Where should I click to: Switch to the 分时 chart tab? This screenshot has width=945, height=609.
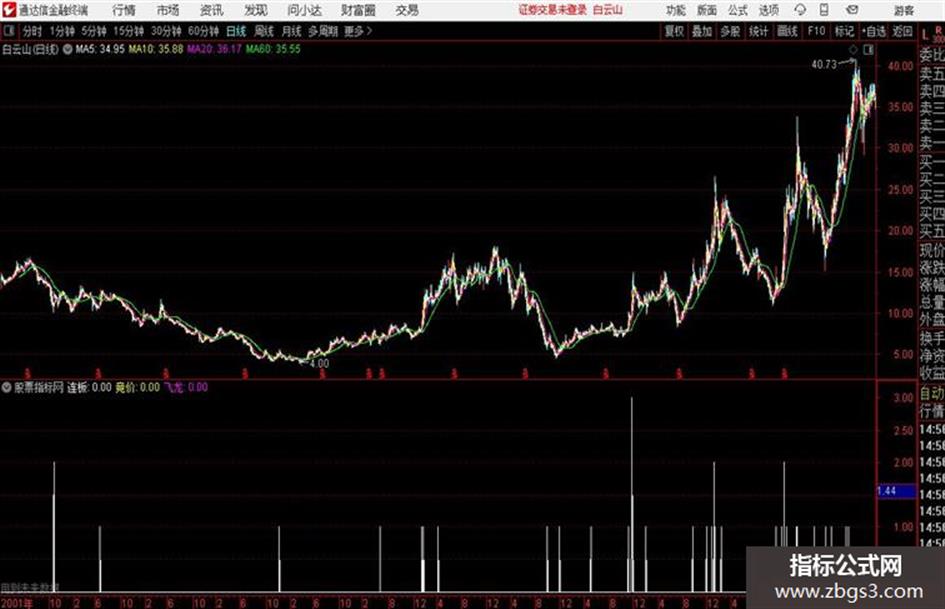pos(33,31)
